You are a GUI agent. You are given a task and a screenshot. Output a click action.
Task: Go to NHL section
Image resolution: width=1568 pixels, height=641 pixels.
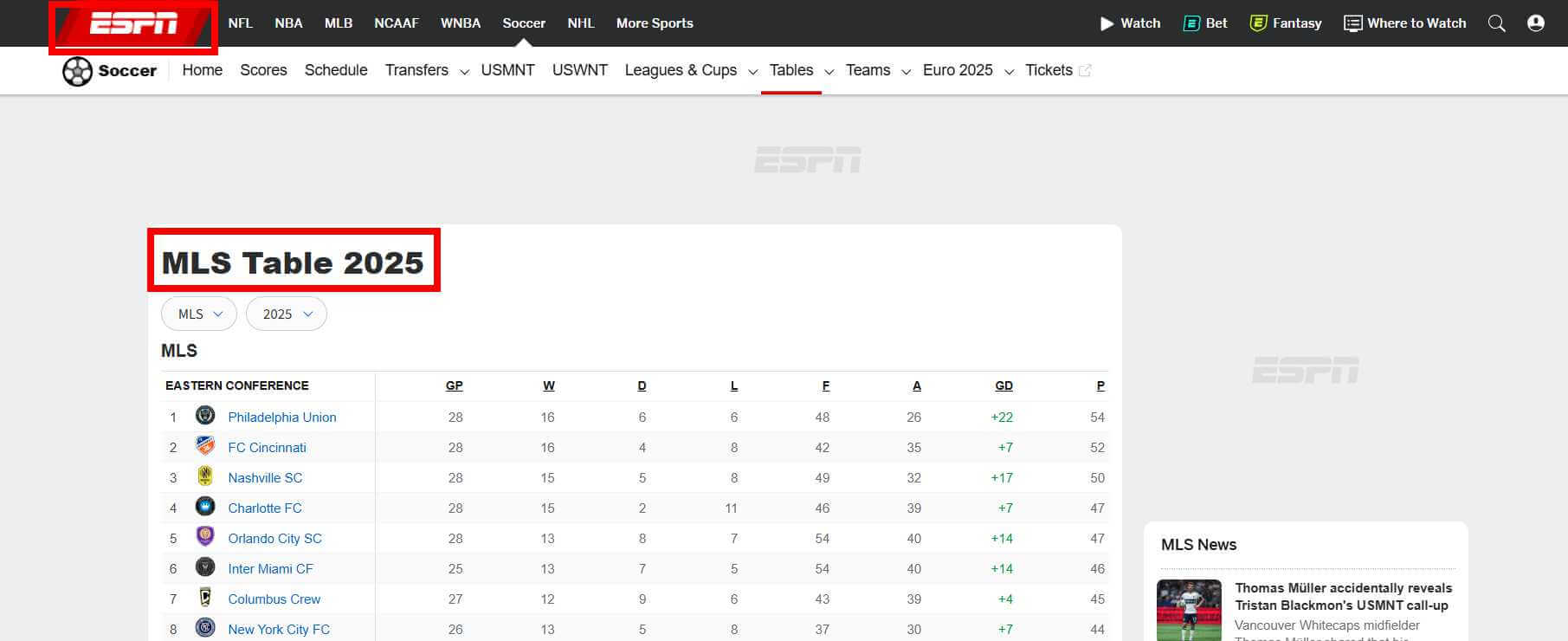pos(581,23)
